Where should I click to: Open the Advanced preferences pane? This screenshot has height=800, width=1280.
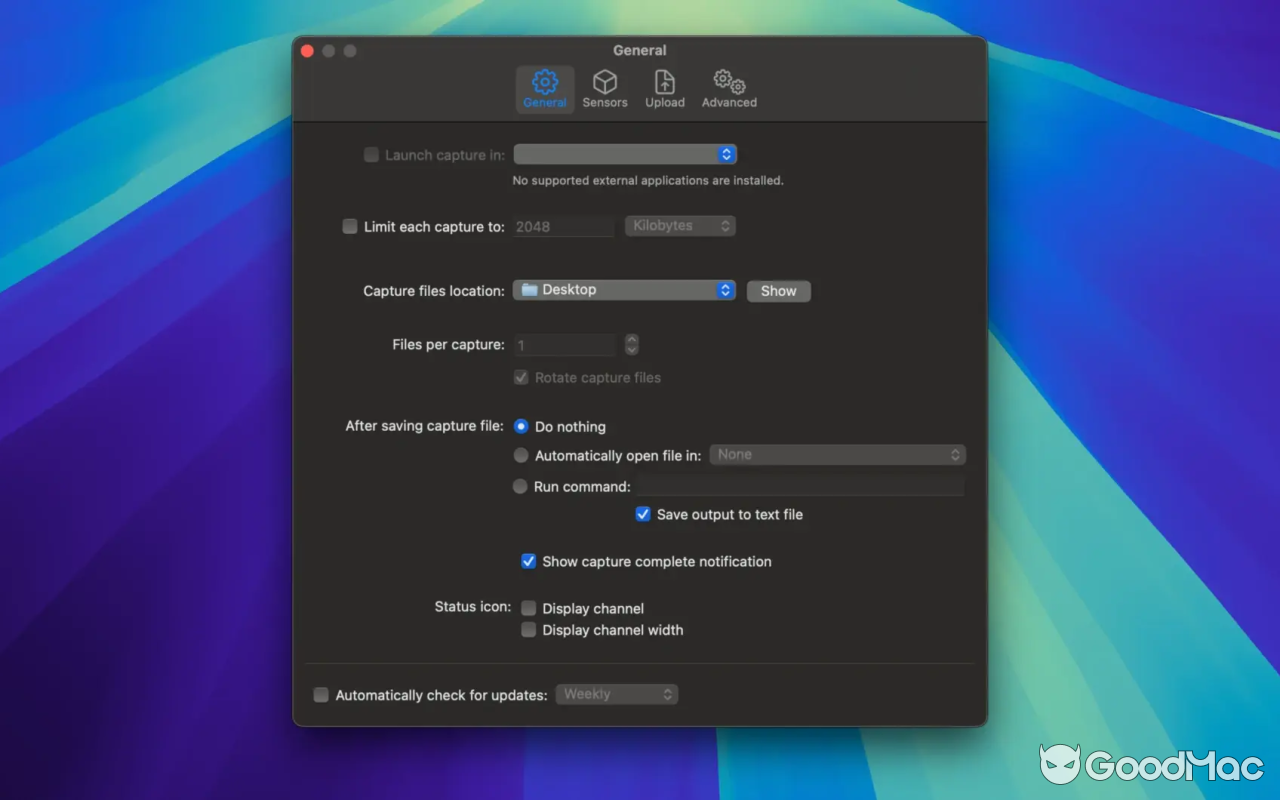[x=728, y=88]
